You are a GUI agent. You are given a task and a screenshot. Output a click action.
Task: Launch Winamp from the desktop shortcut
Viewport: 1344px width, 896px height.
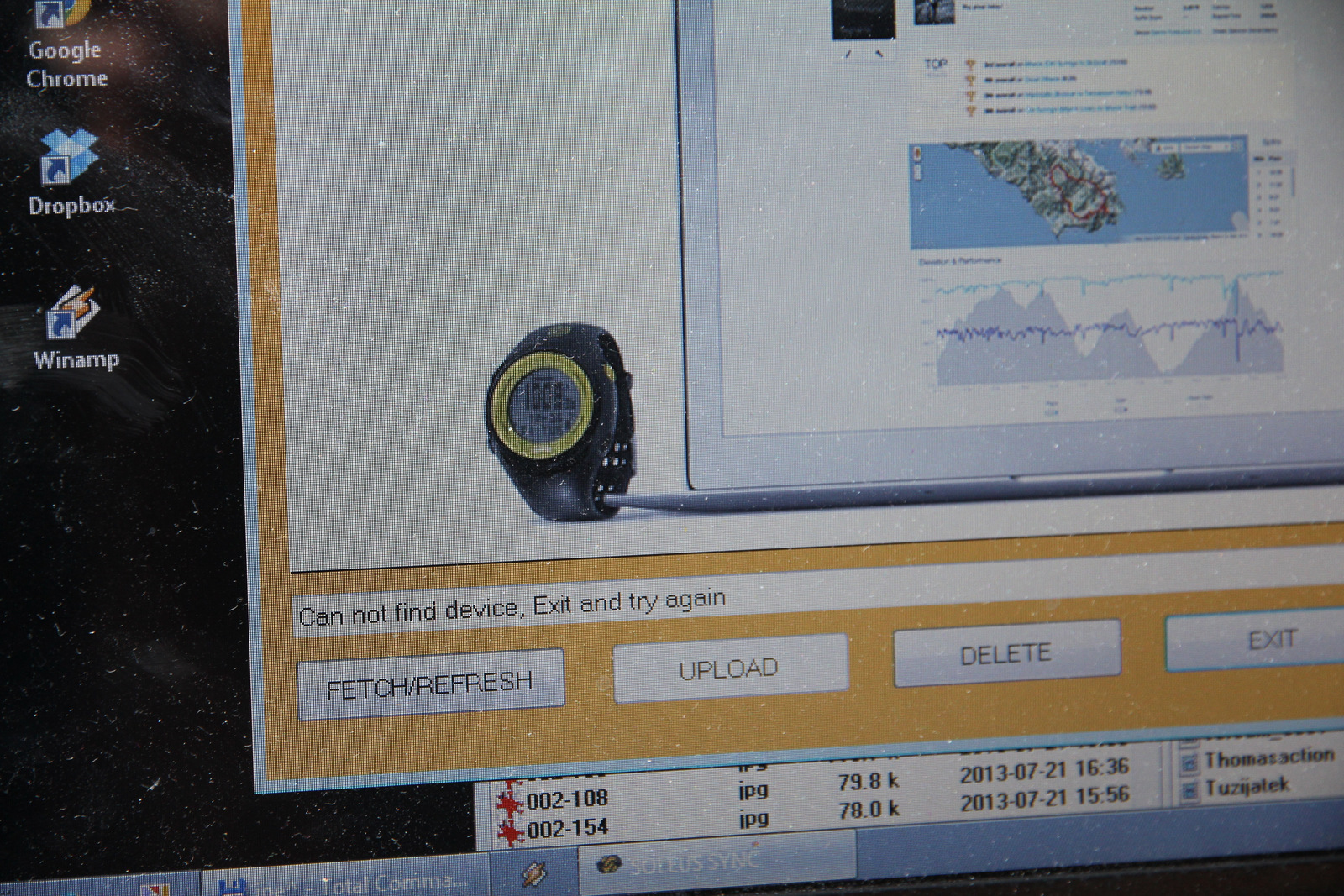(x=75, y=329)
